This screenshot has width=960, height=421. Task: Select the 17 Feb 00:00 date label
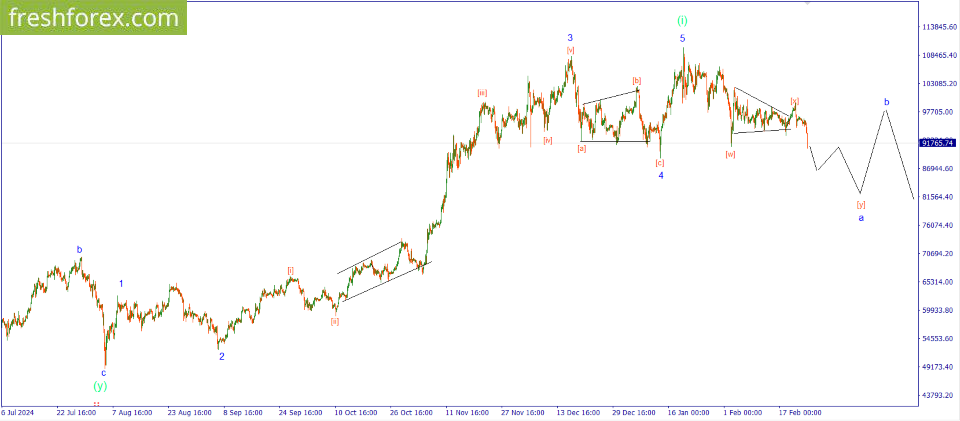click(x=800, y=412)
